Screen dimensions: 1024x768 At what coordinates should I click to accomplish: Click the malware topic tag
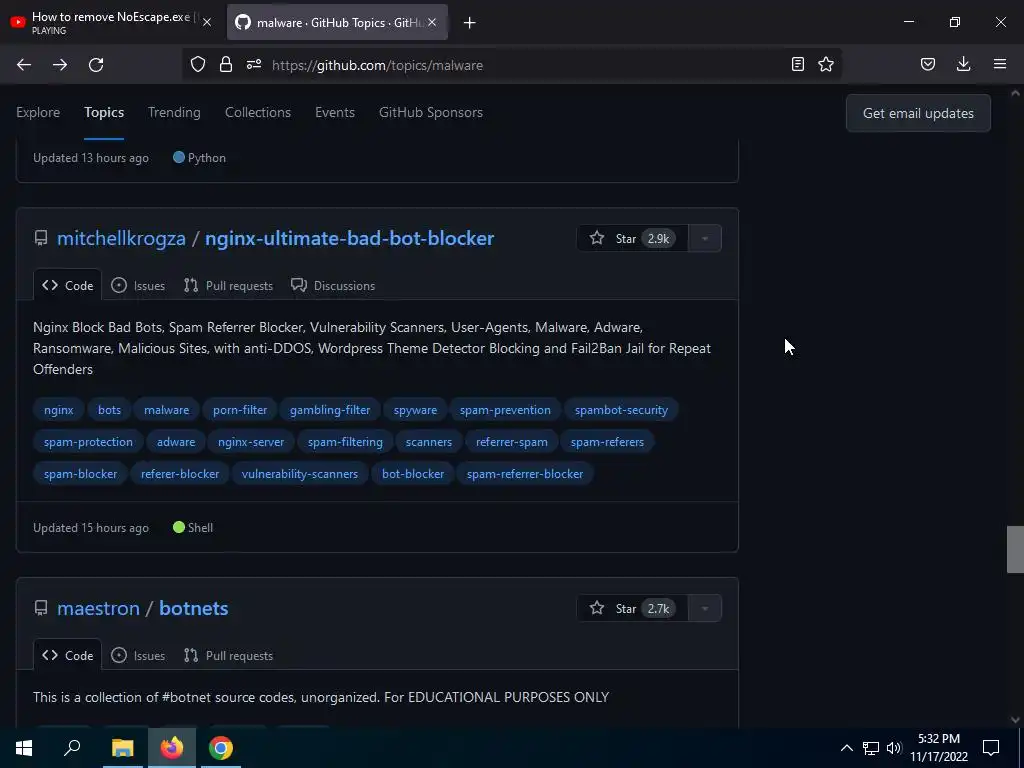(x=167, y=410)
